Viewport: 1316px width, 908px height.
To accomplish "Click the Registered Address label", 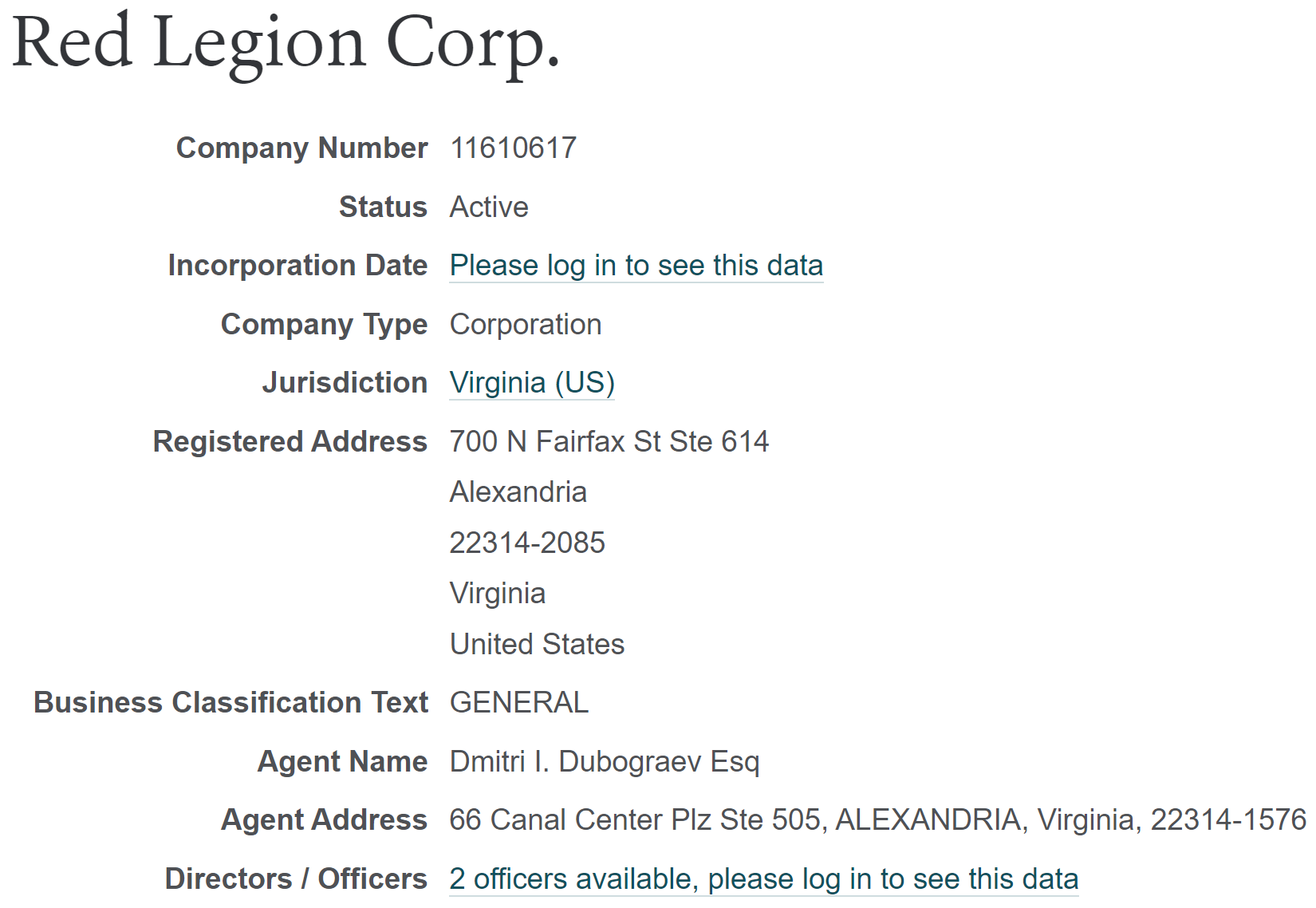I will 290,442.
